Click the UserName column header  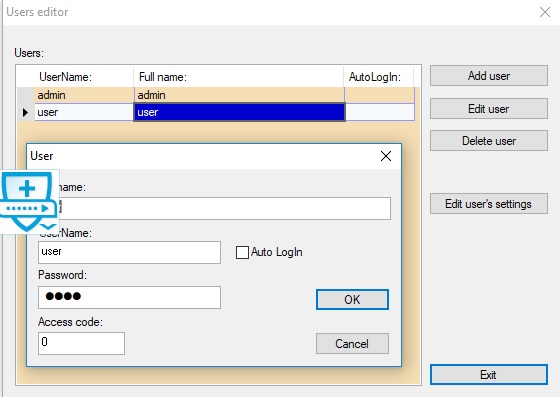click(84, 77)
